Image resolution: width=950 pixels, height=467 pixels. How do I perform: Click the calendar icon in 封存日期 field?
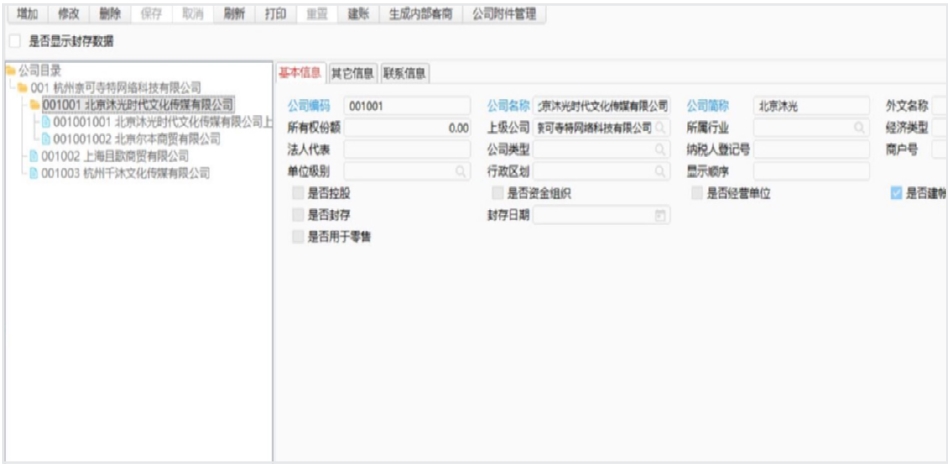pos(660,215)
